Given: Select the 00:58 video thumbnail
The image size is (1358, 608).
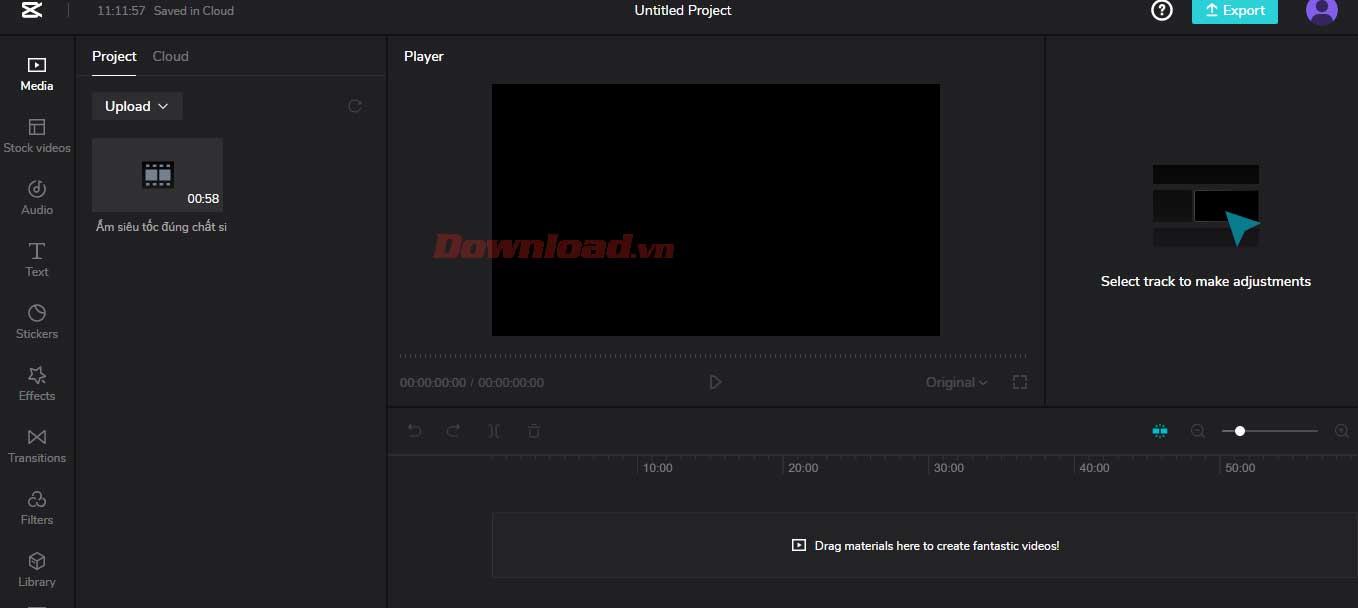Looking at the screenshot, I should pos(157,175).
